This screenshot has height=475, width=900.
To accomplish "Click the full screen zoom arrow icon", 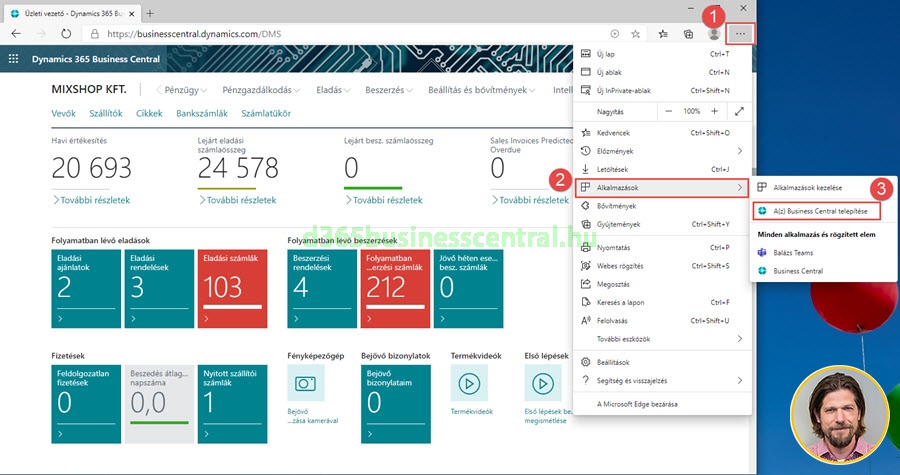I will point(739,111).
